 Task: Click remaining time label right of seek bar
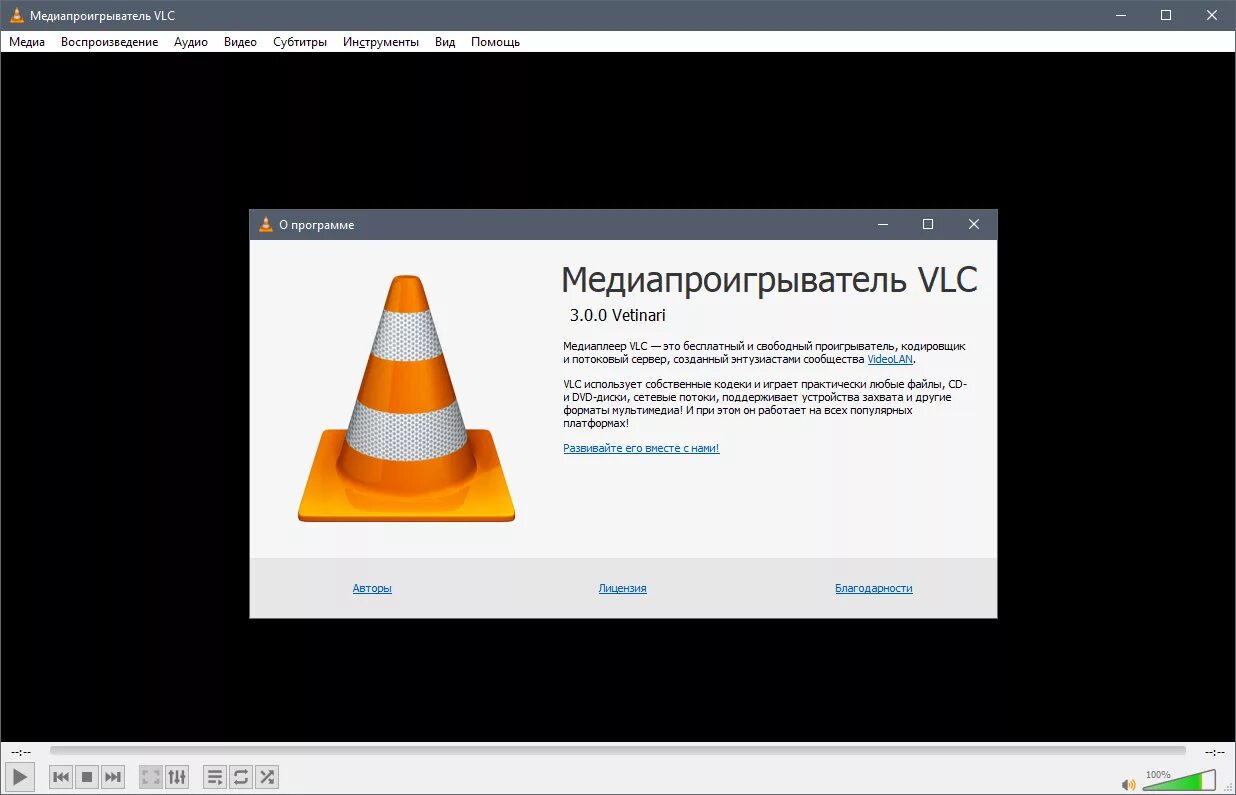click(x=1215, y=751)
